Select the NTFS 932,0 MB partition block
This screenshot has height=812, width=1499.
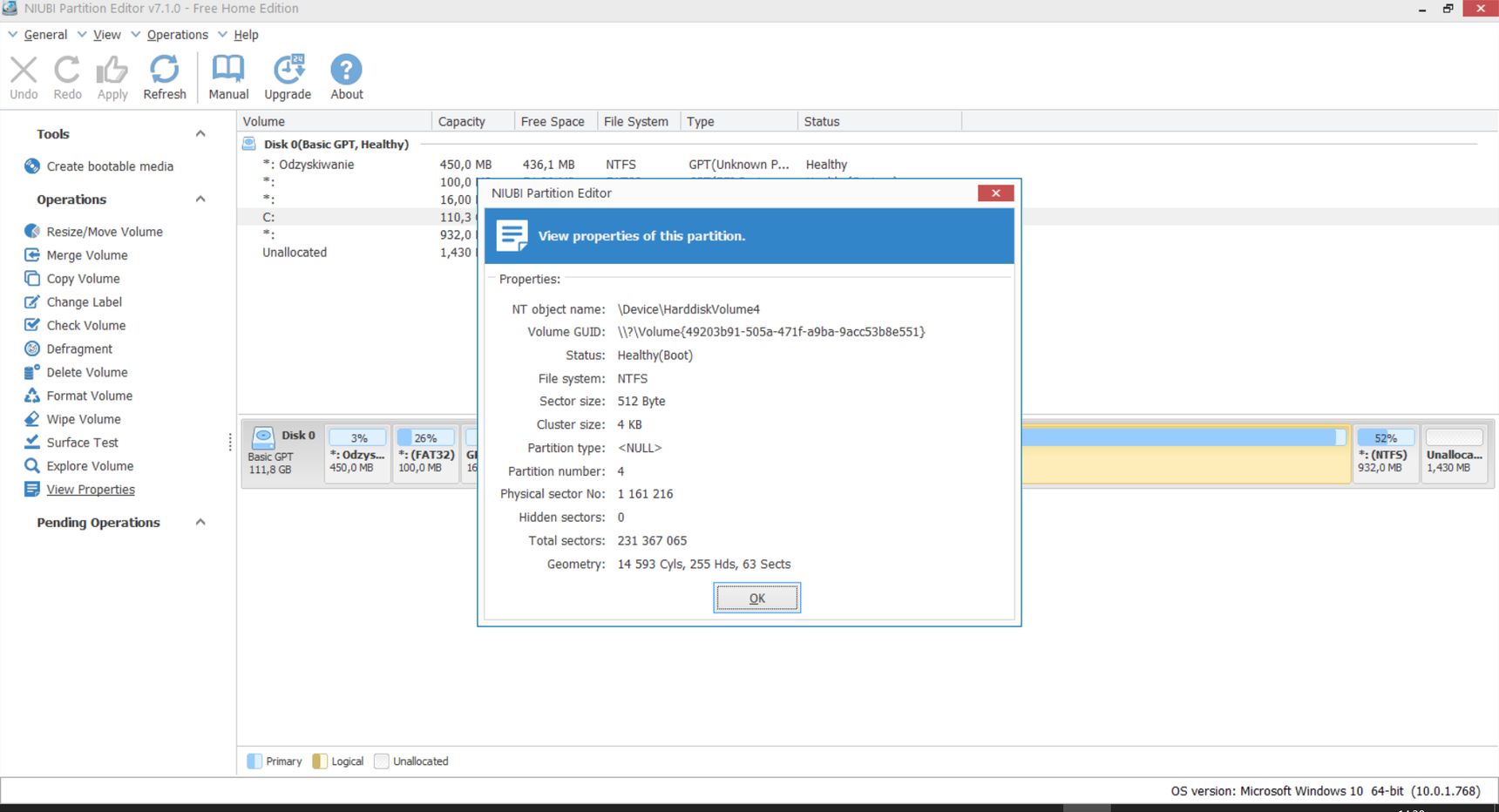(1385, 453)
